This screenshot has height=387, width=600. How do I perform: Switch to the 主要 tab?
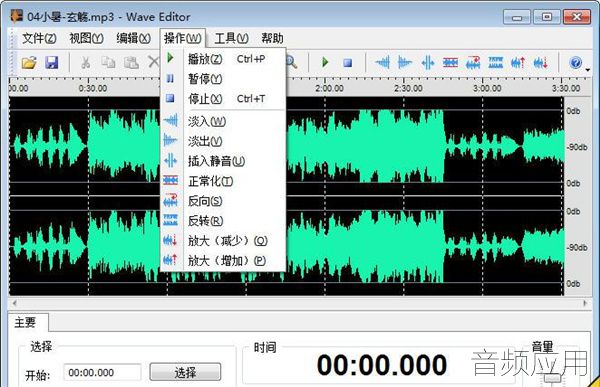(x=25, y=323)
